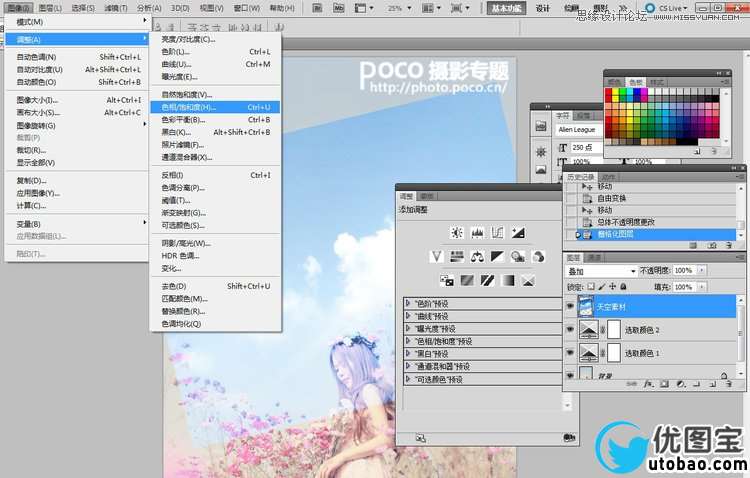
Task: Hide the 选取颜色 1 layer
Action: tap(570, 353)
